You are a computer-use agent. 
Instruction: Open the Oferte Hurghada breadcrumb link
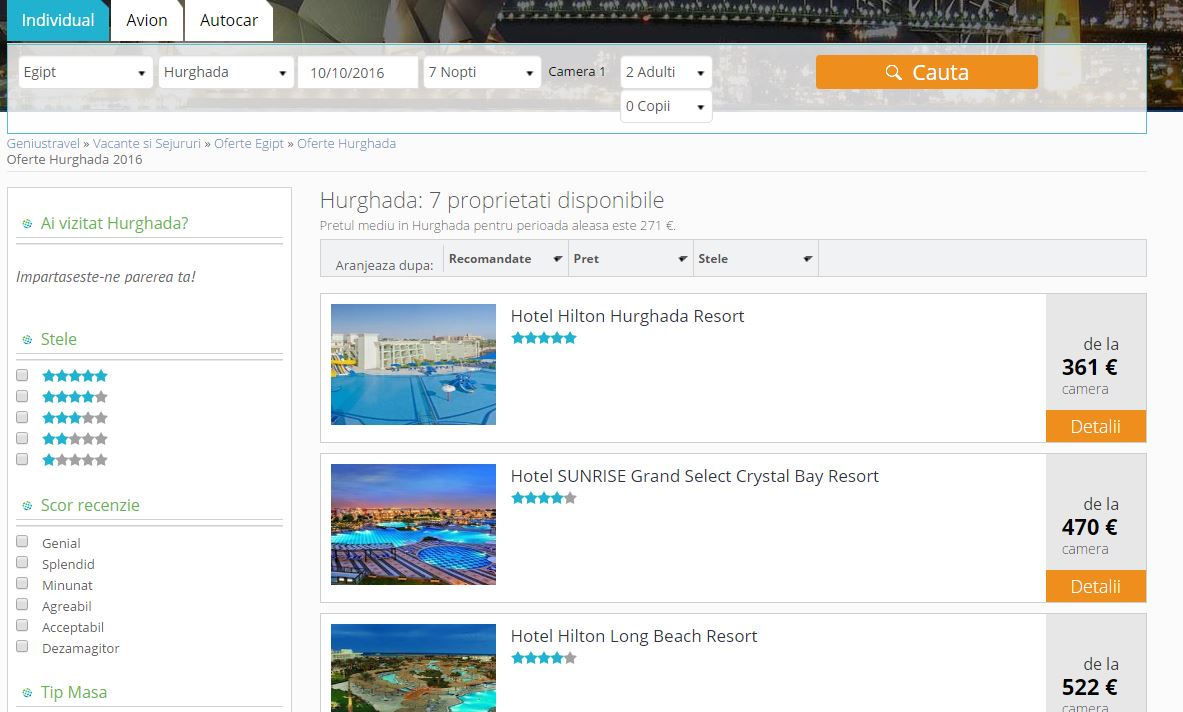point(346,143)
